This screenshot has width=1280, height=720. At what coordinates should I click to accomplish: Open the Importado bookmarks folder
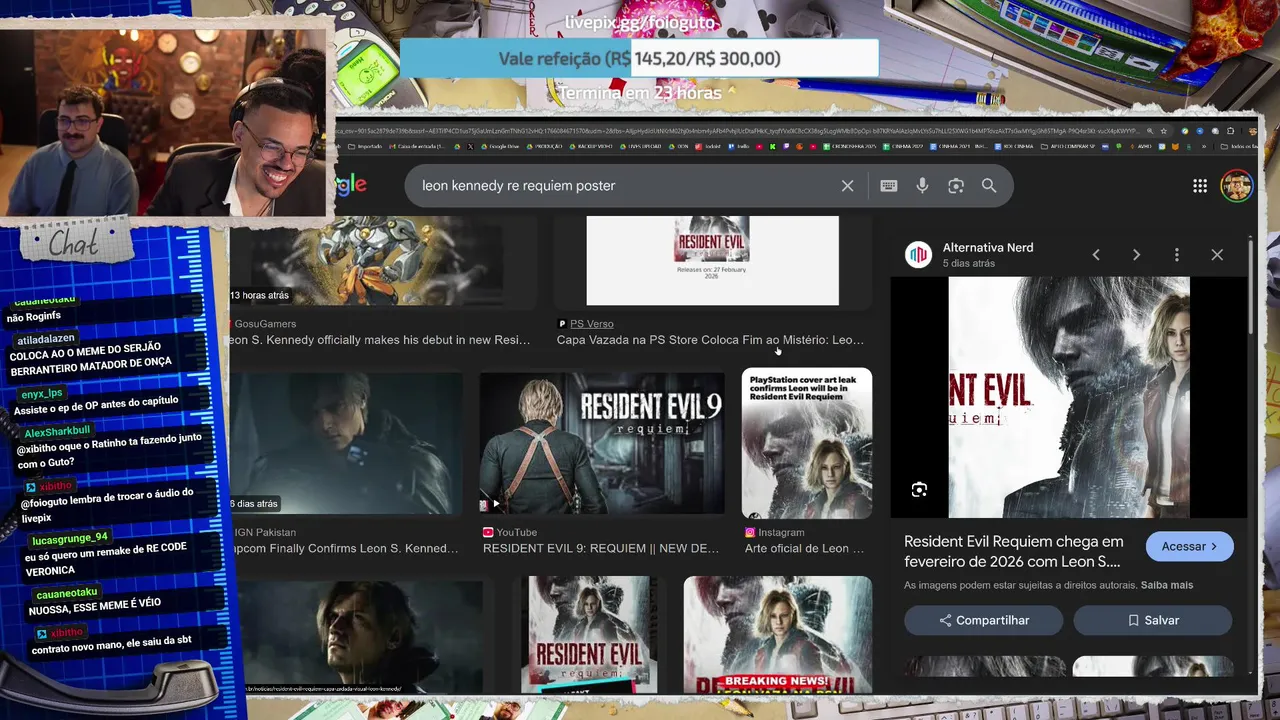[x=365, y=146]
